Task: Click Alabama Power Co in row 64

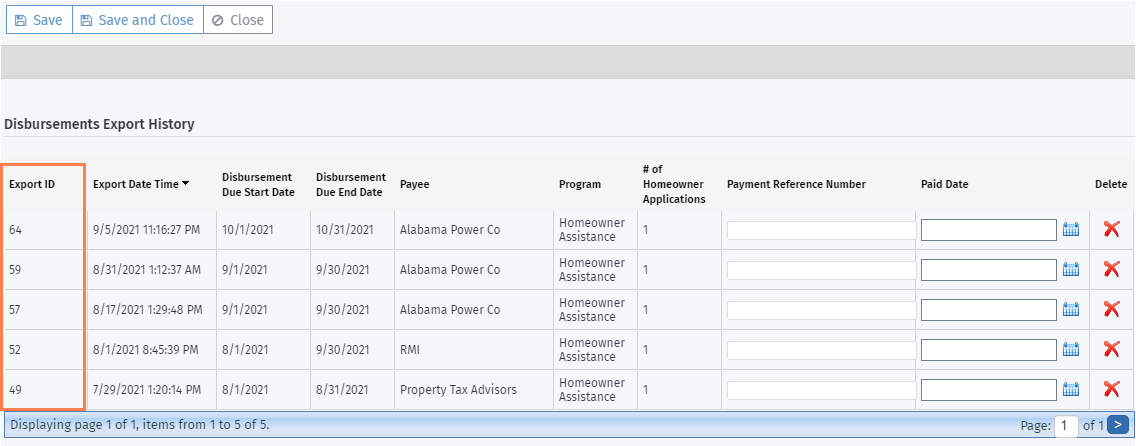Action: click(450, 230)
